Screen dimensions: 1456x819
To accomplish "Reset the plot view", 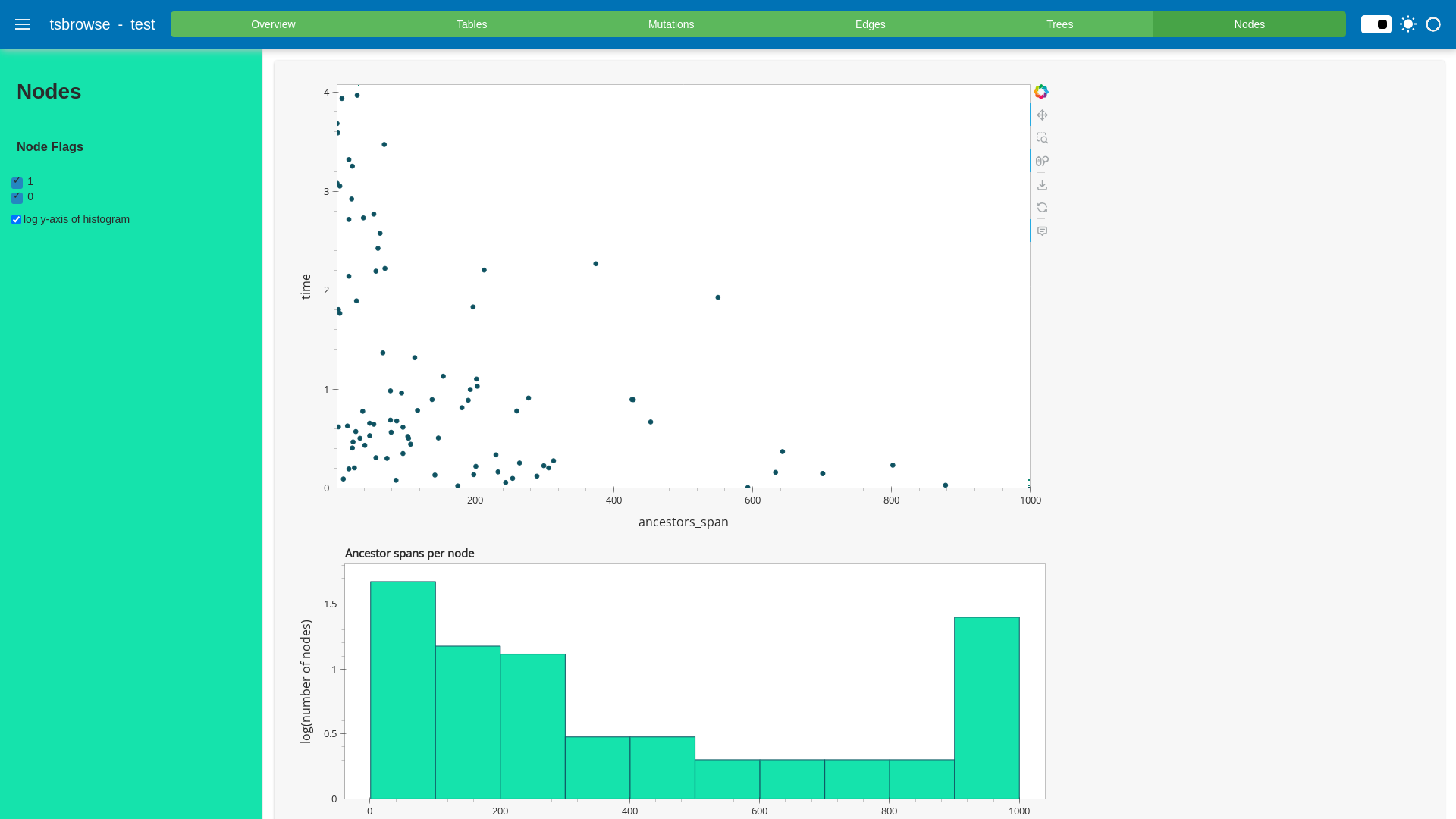I will tap(1042, 208).
